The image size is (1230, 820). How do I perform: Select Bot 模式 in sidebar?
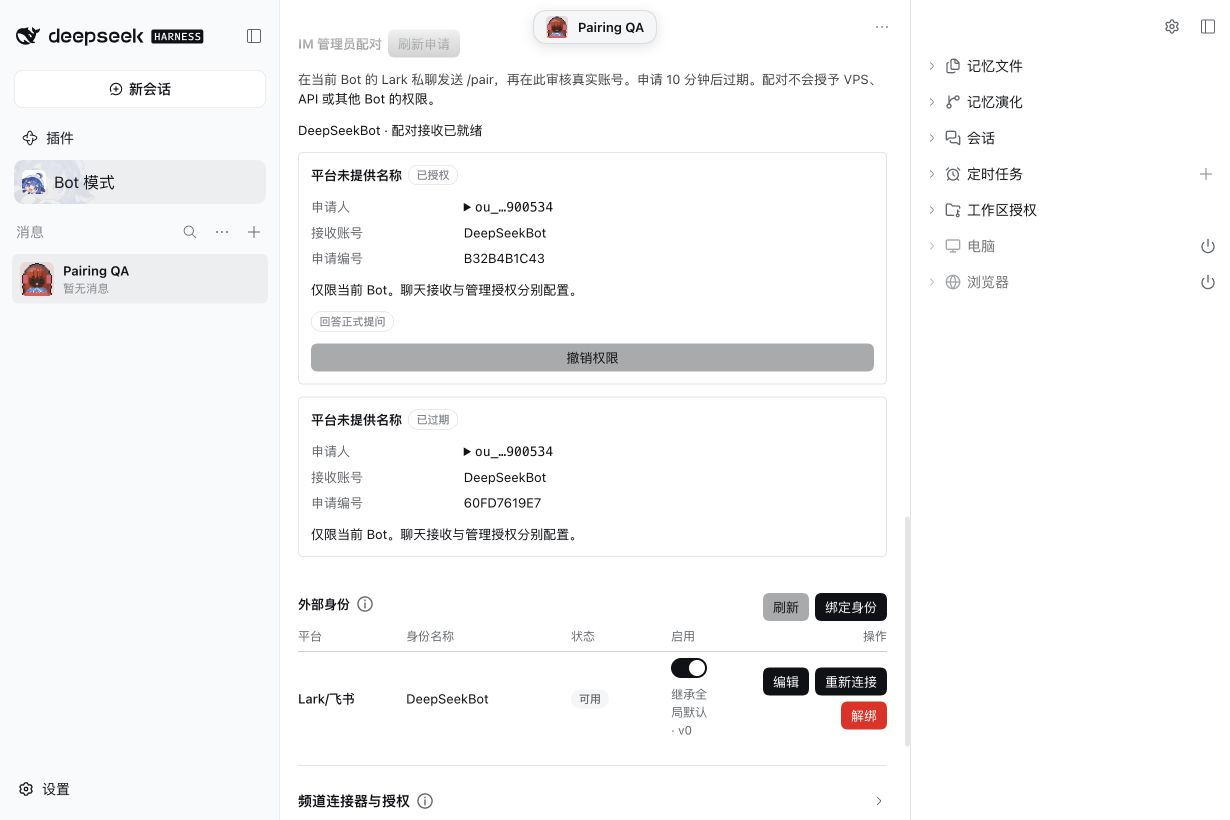coord(140,182)
